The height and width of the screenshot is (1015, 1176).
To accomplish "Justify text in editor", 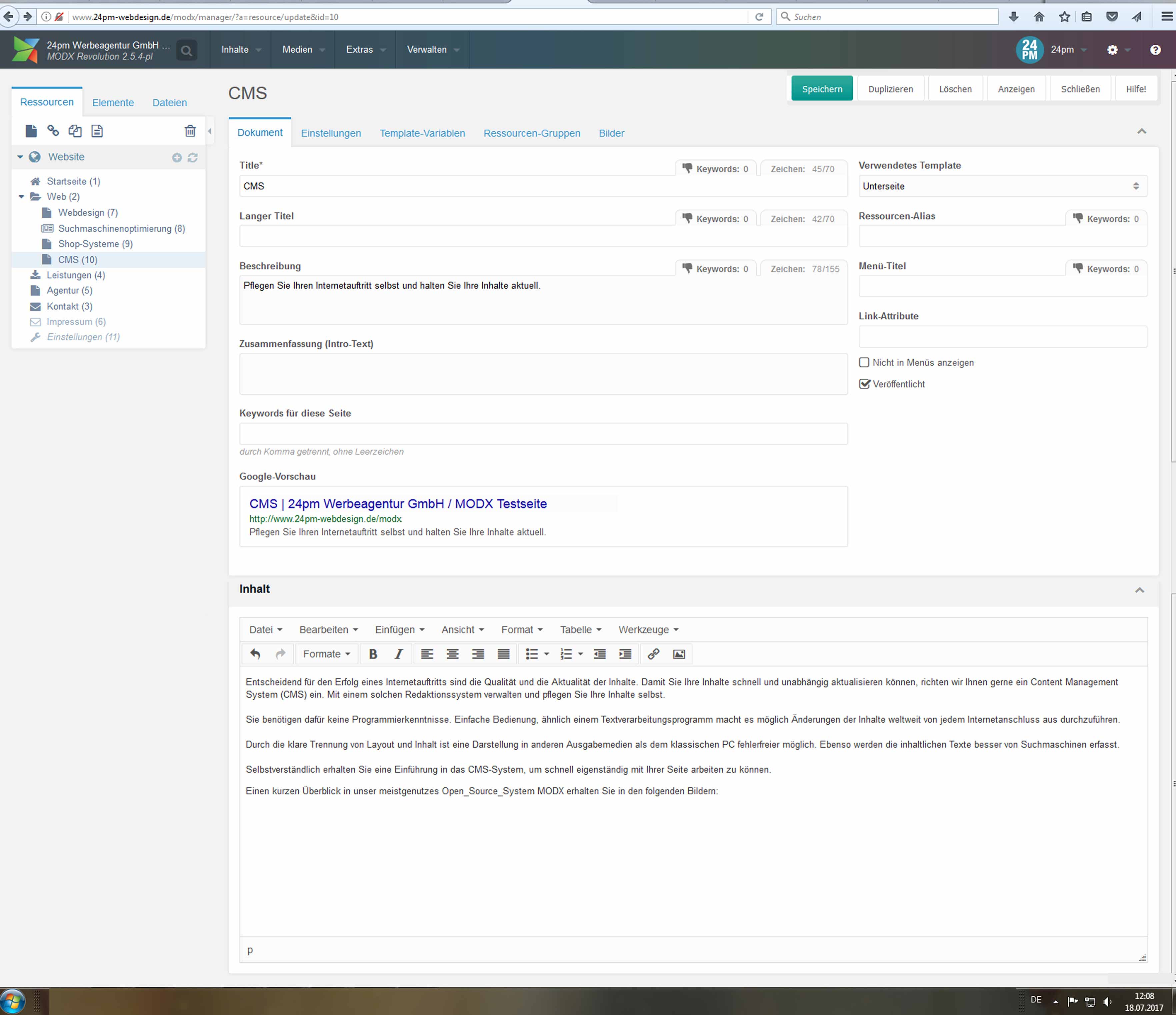I will (x=503, y=654).
